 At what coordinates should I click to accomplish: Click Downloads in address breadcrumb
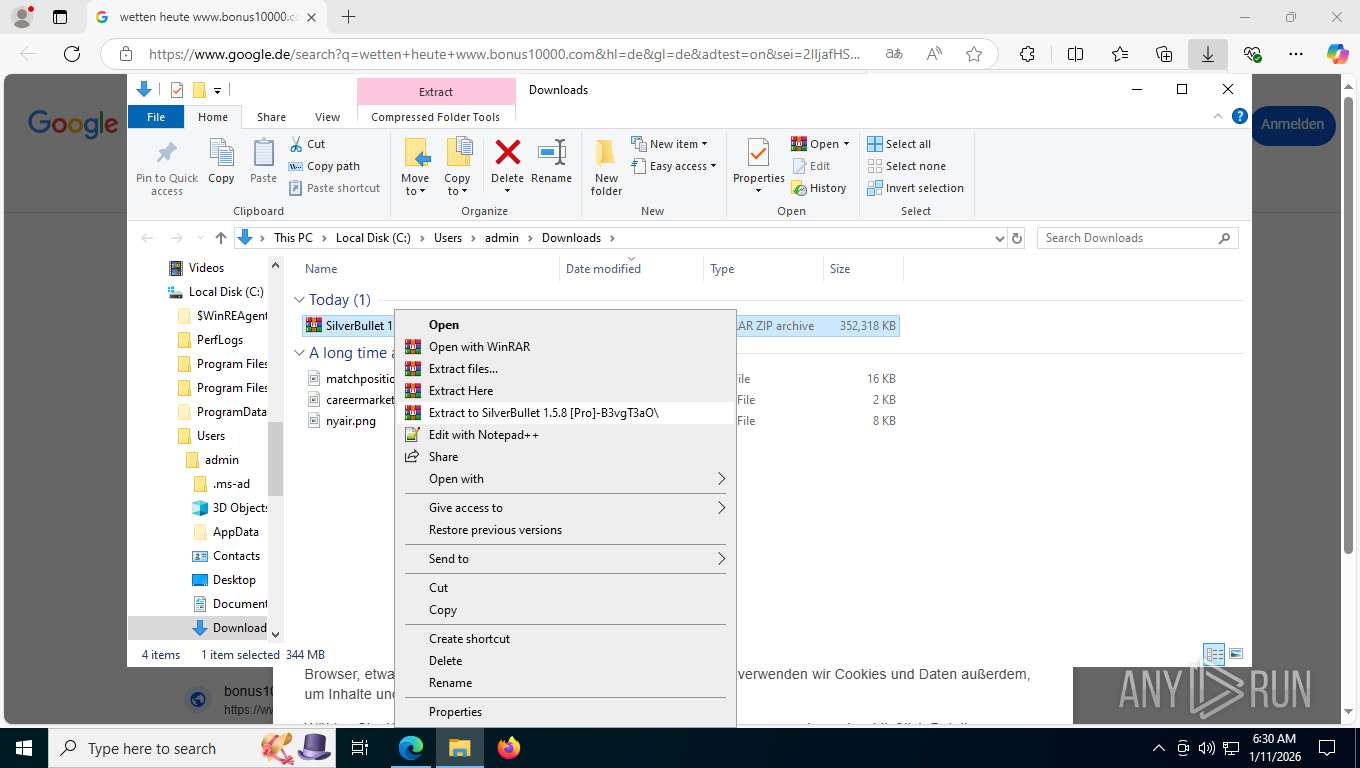571,238
